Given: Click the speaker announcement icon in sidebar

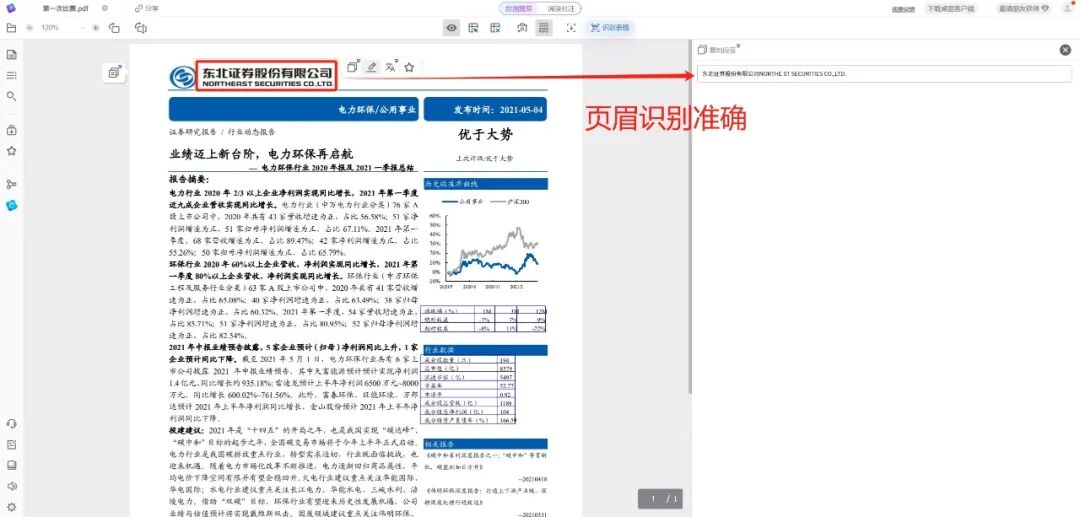Looking at the screenshot, I should 11,486.
